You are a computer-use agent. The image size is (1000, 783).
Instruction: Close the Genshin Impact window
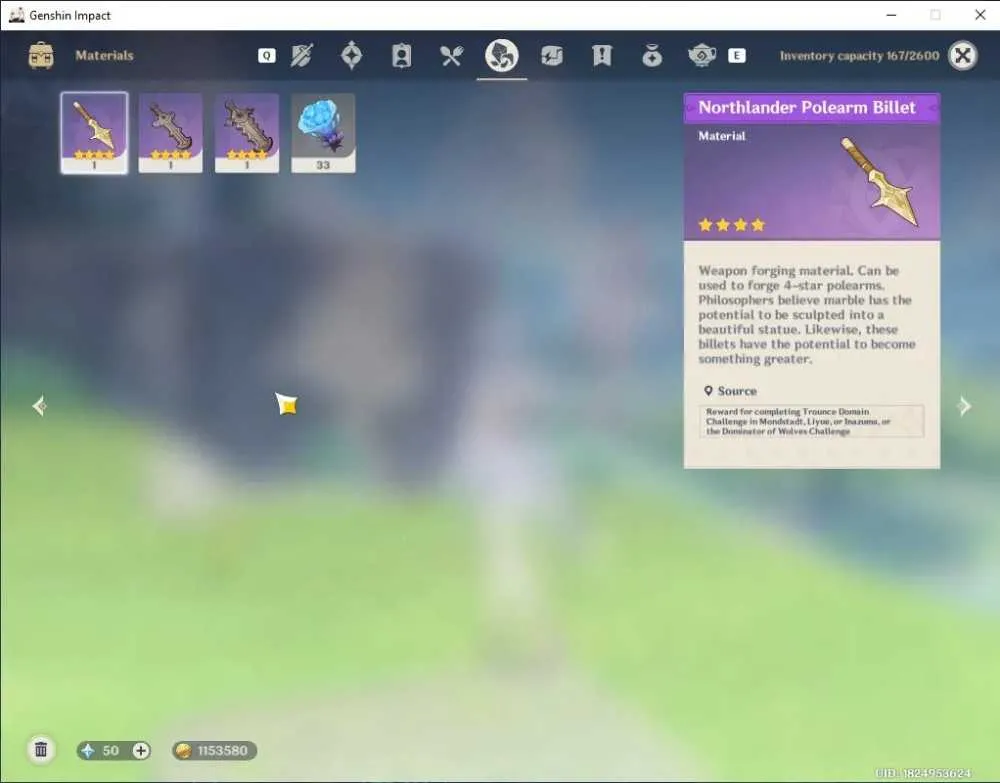(x=980, y=15)
